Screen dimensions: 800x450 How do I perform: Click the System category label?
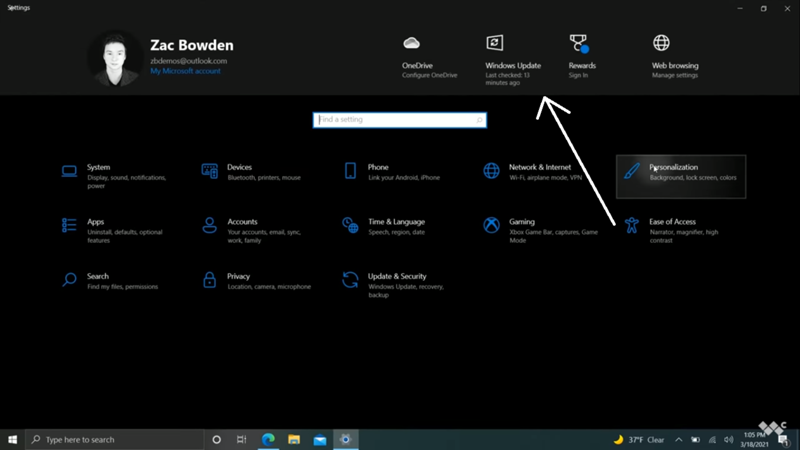(x=98, y=167)
